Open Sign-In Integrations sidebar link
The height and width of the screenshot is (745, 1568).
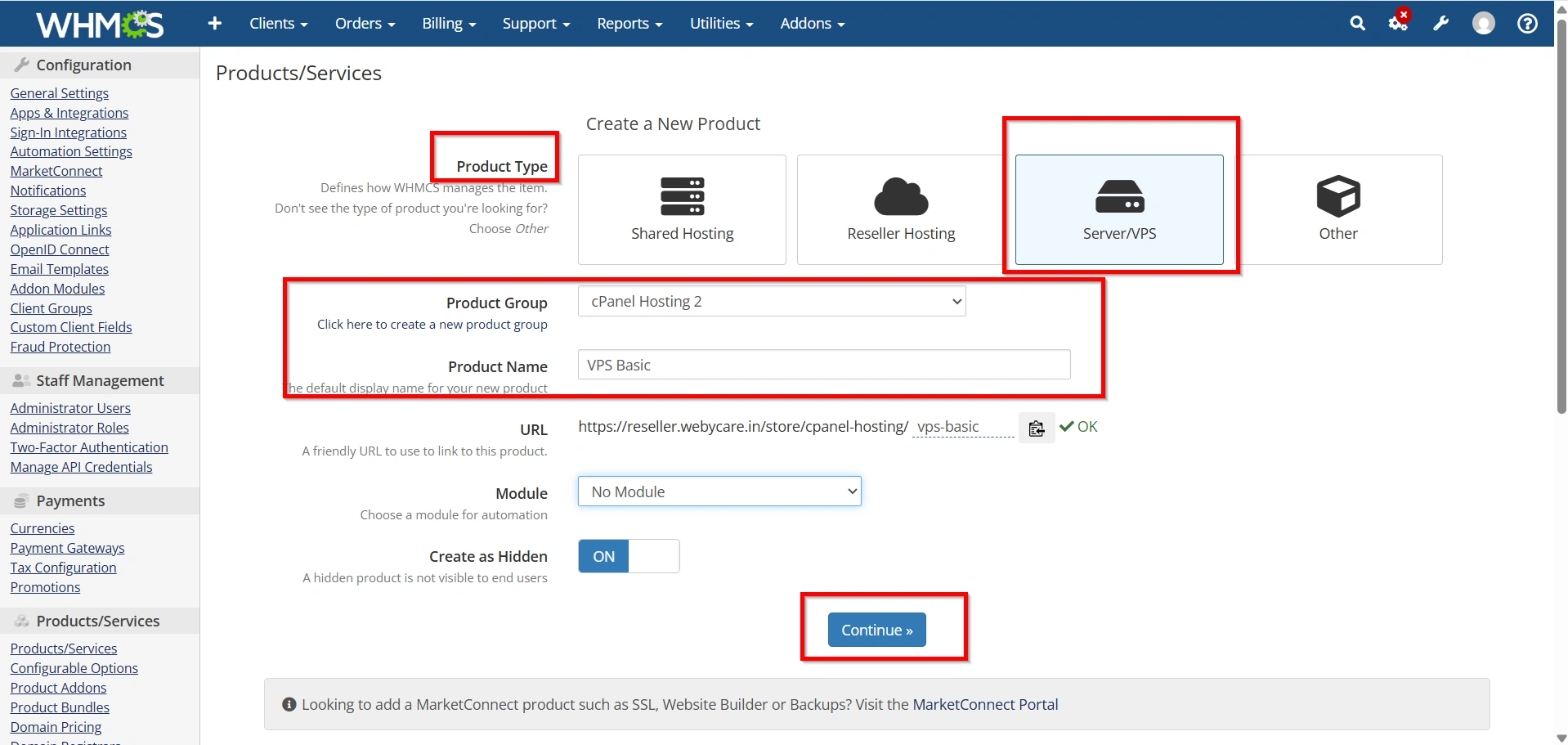point(69,132)
